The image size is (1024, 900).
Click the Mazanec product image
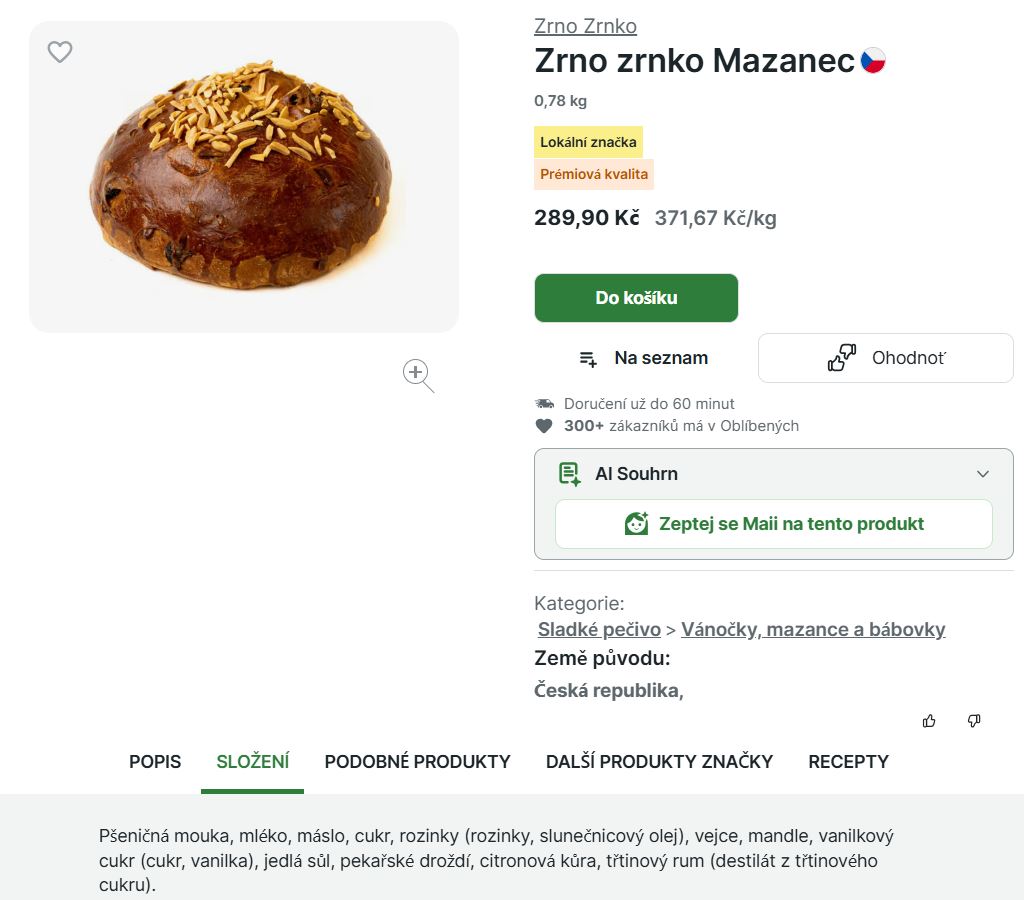point(245,176)
